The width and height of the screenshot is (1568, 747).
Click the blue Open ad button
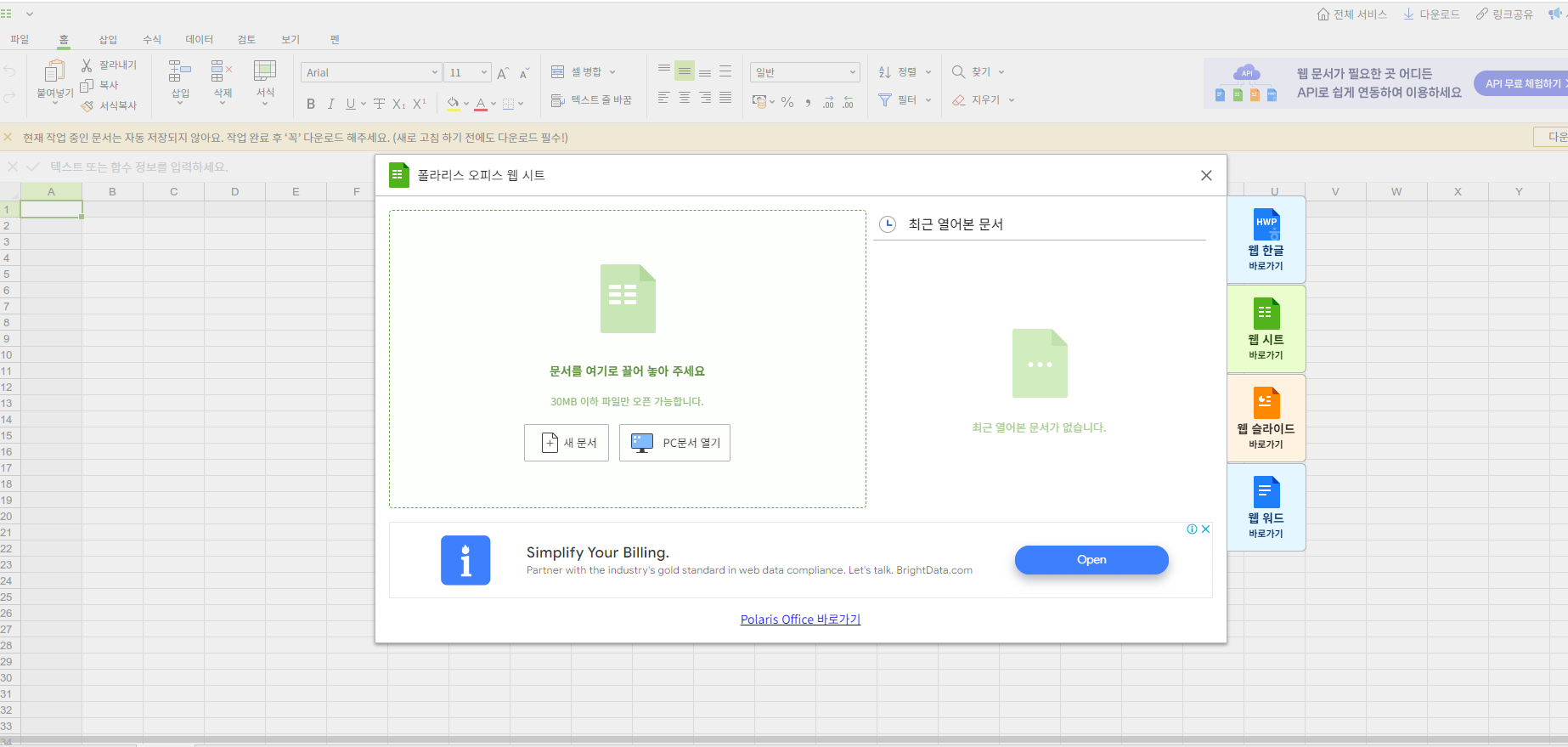coord(1091,560)
